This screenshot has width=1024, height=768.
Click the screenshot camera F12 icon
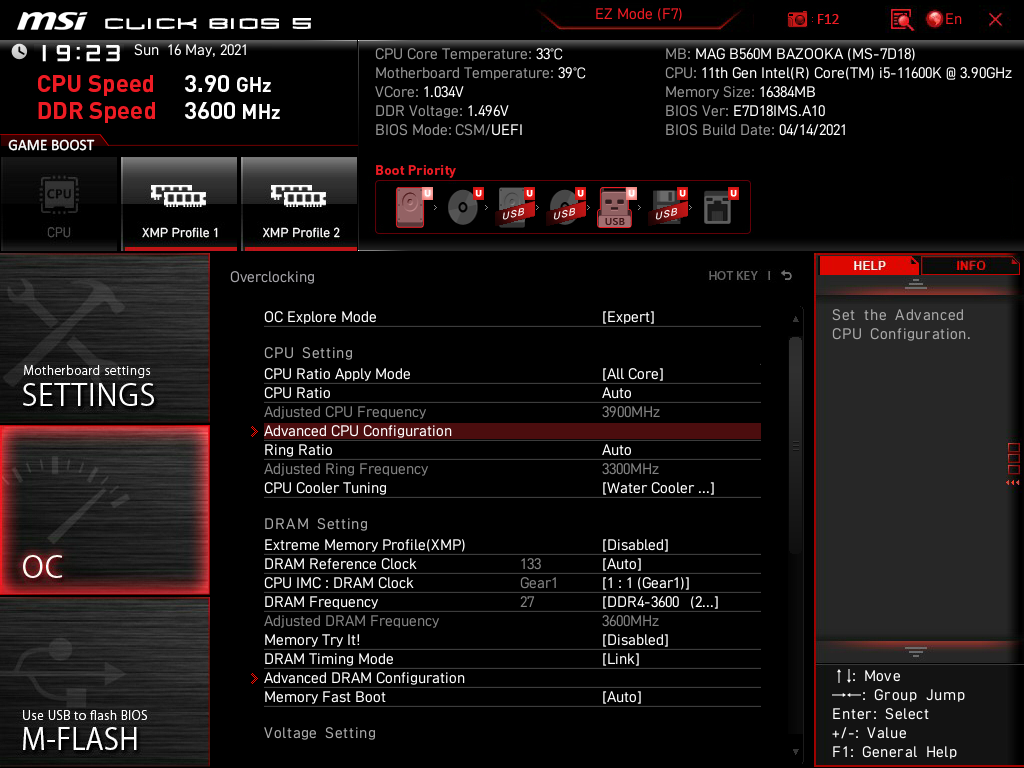(x=797, y=19)
